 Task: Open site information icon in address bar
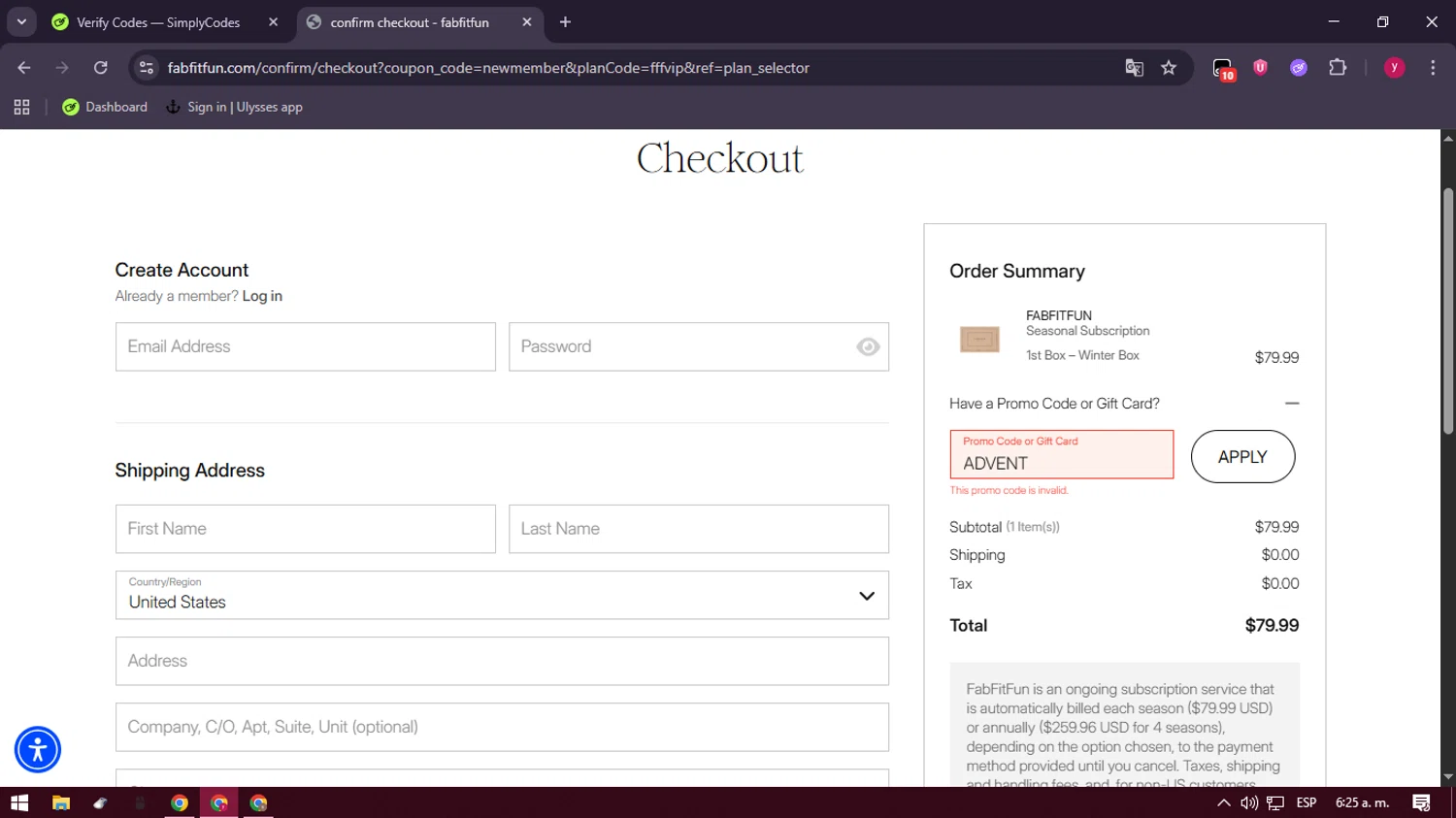[147, 68]
